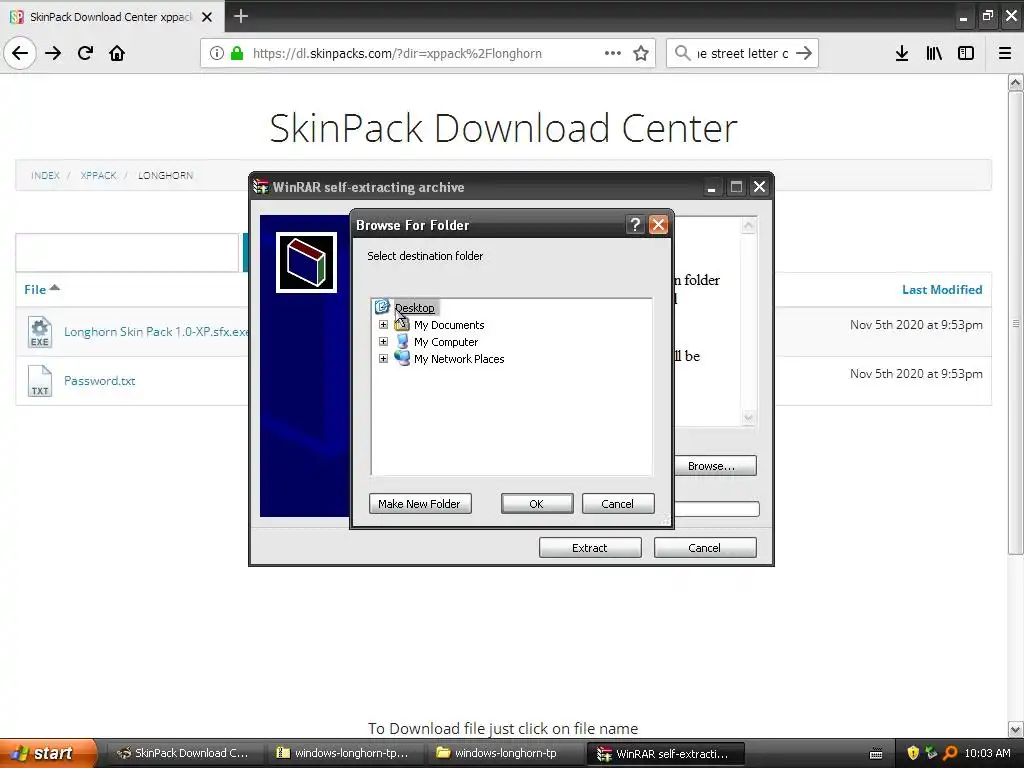Bookmark this page with the star icon
The height and width of the screenshot is (768, 1024).
(x=641, y=53)
